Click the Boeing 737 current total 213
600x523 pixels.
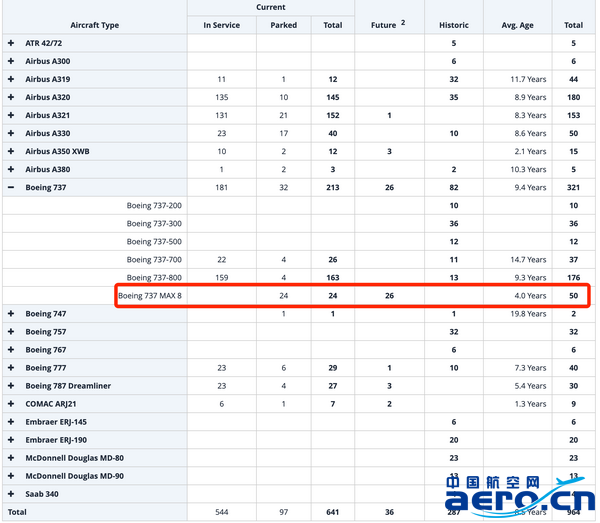[x=333, y=187]
